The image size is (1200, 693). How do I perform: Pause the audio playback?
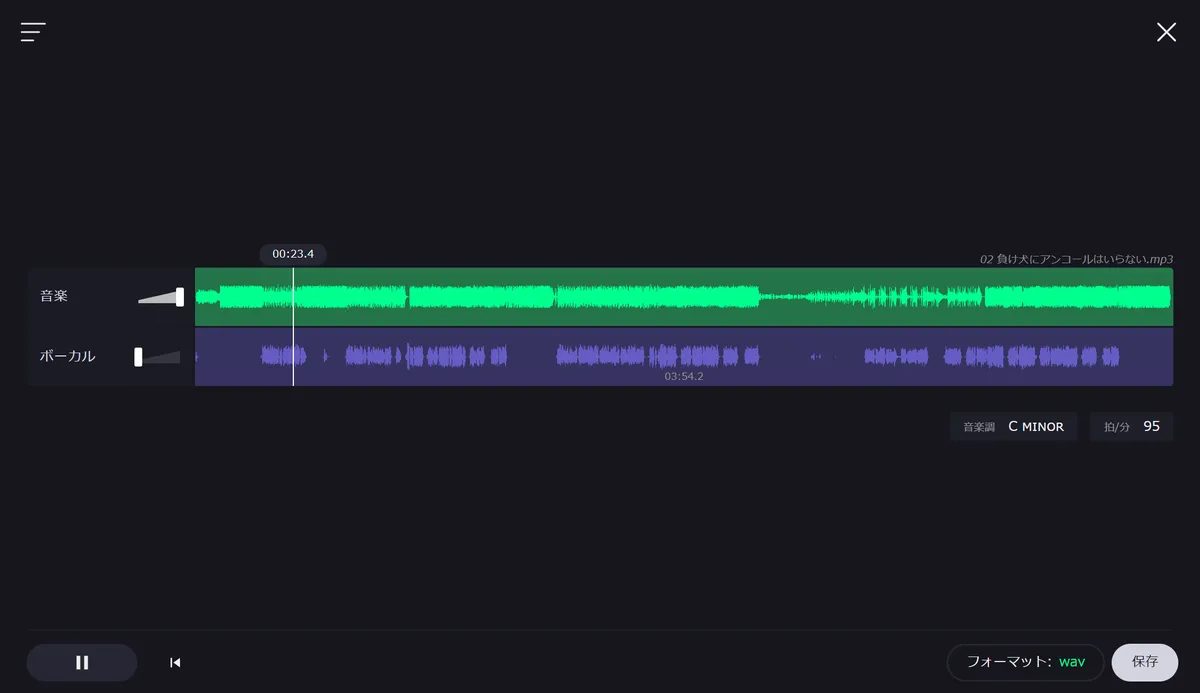tap(82, 662)
